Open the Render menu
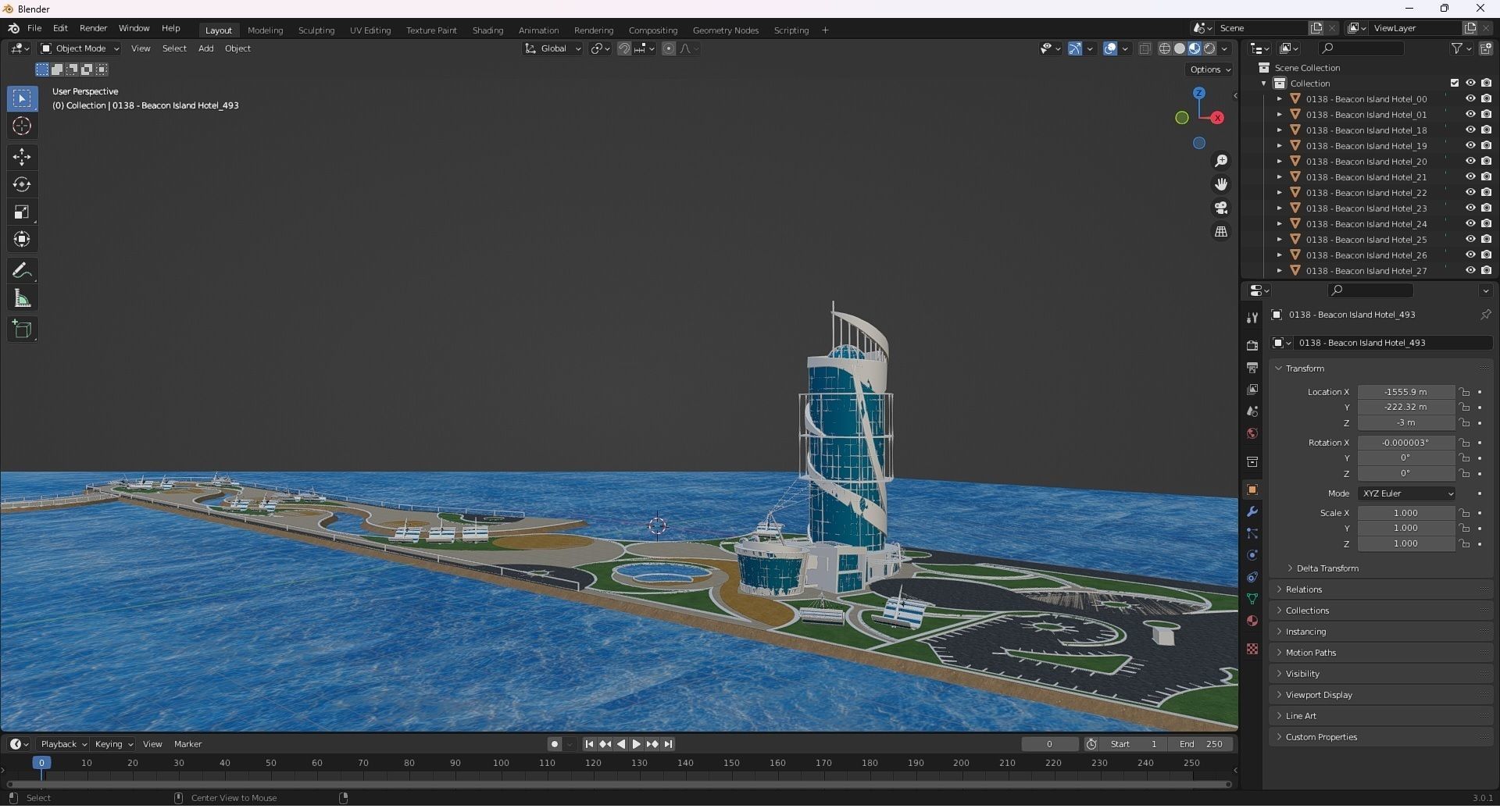The height and width of the screenshot is (812, 1500). 93,28
